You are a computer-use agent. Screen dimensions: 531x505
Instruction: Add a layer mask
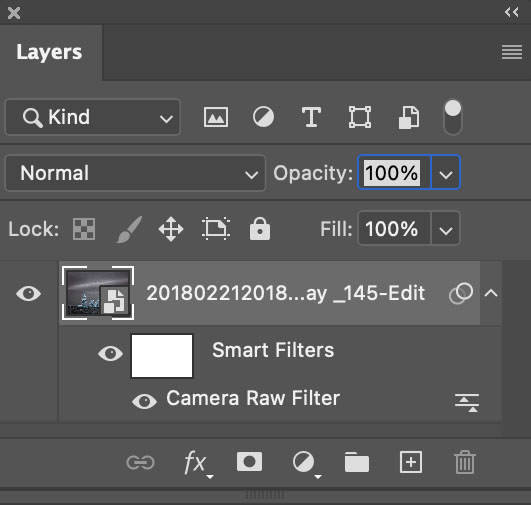click(x=249, y=462)
